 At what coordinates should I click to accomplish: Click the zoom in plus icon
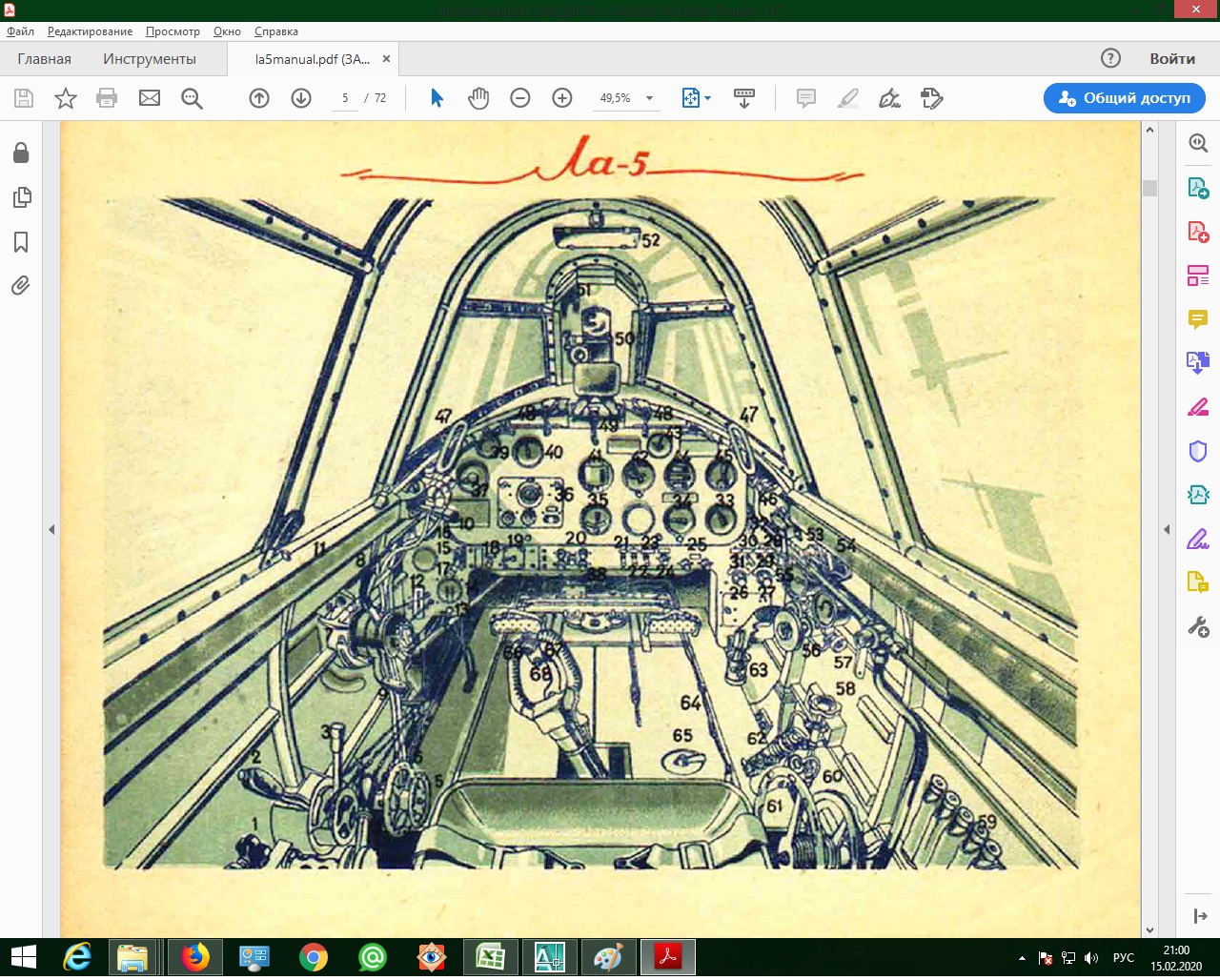pyautogui.click(x=562, y=98)
